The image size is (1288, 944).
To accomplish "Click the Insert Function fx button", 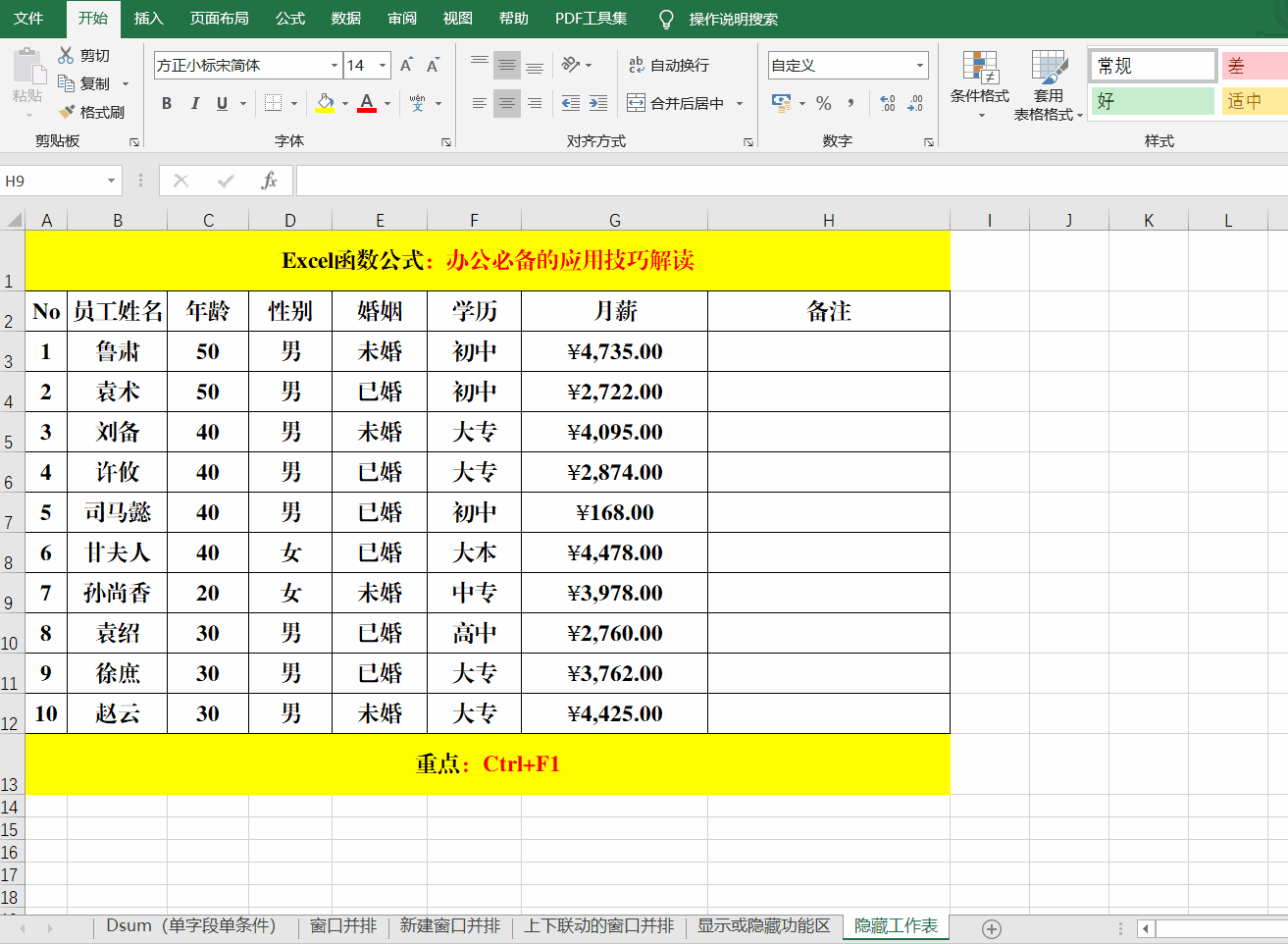I will point(269,181).
